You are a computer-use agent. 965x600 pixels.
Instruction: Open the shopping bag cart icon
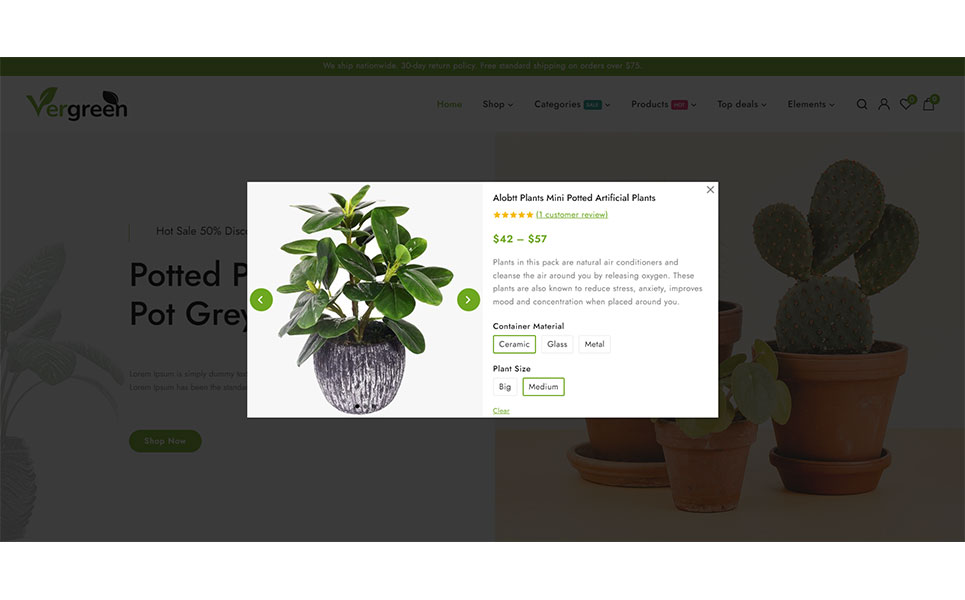pos(929,104)
